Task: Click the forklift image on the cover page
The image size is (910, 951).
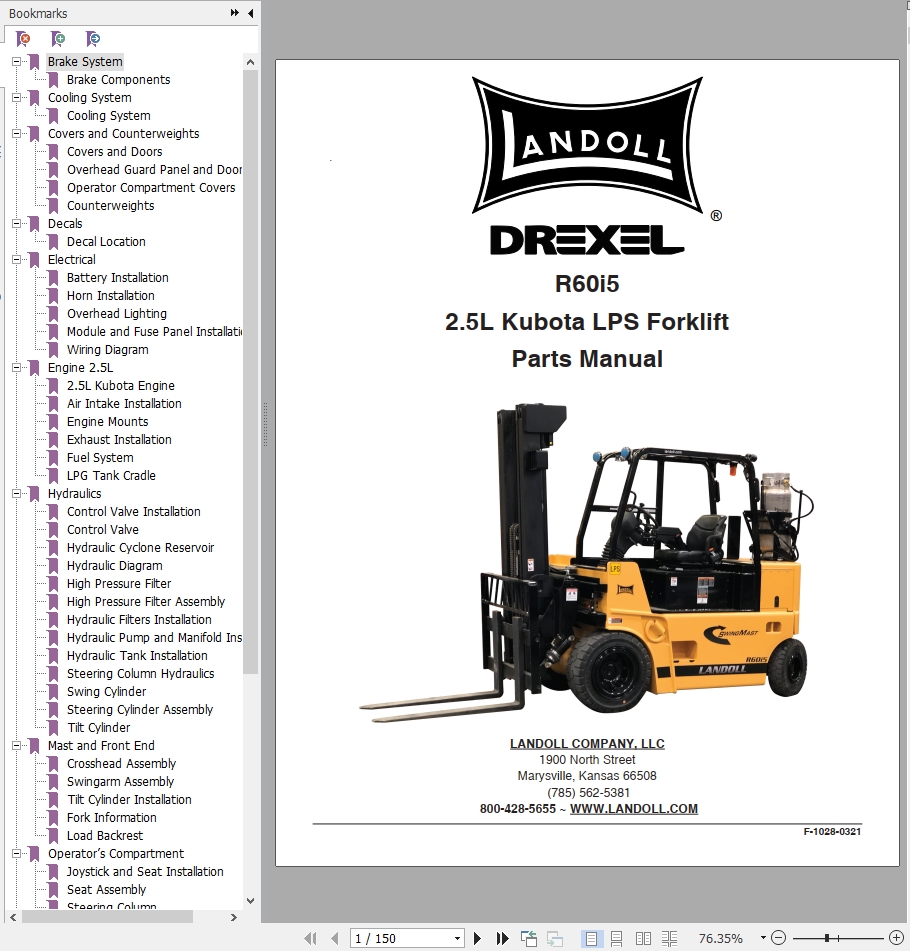Action: point(586,562)
